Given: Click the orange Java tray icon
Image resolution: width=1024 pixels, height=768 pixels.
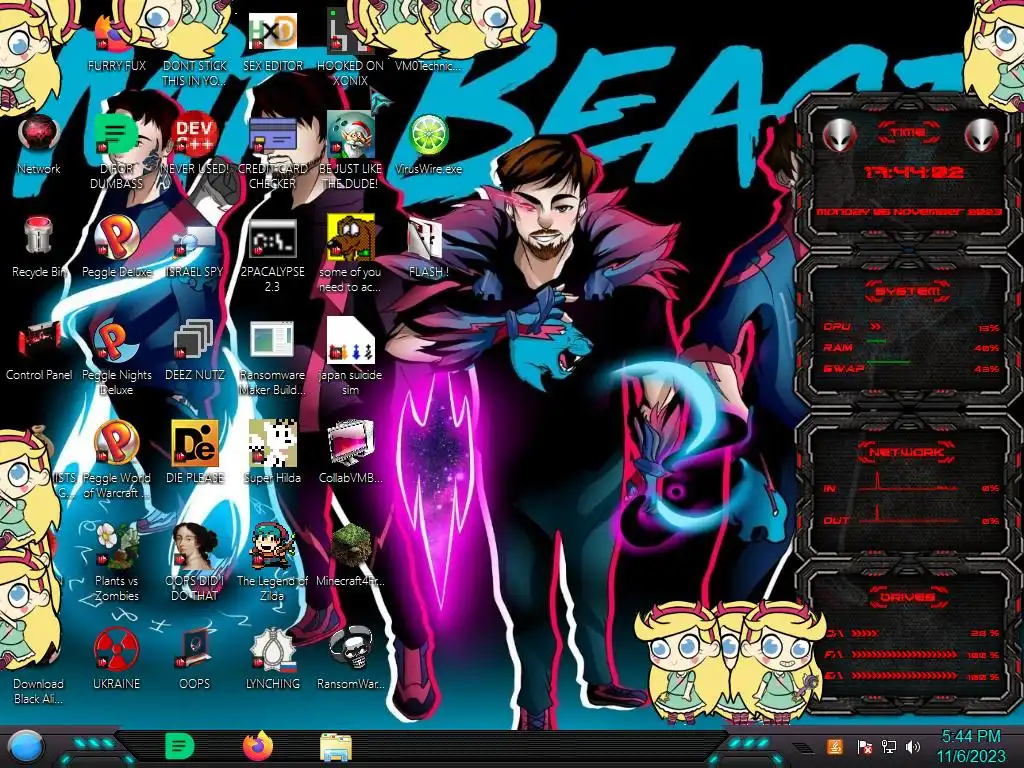Looking at the screenshot, I should 834,746.
